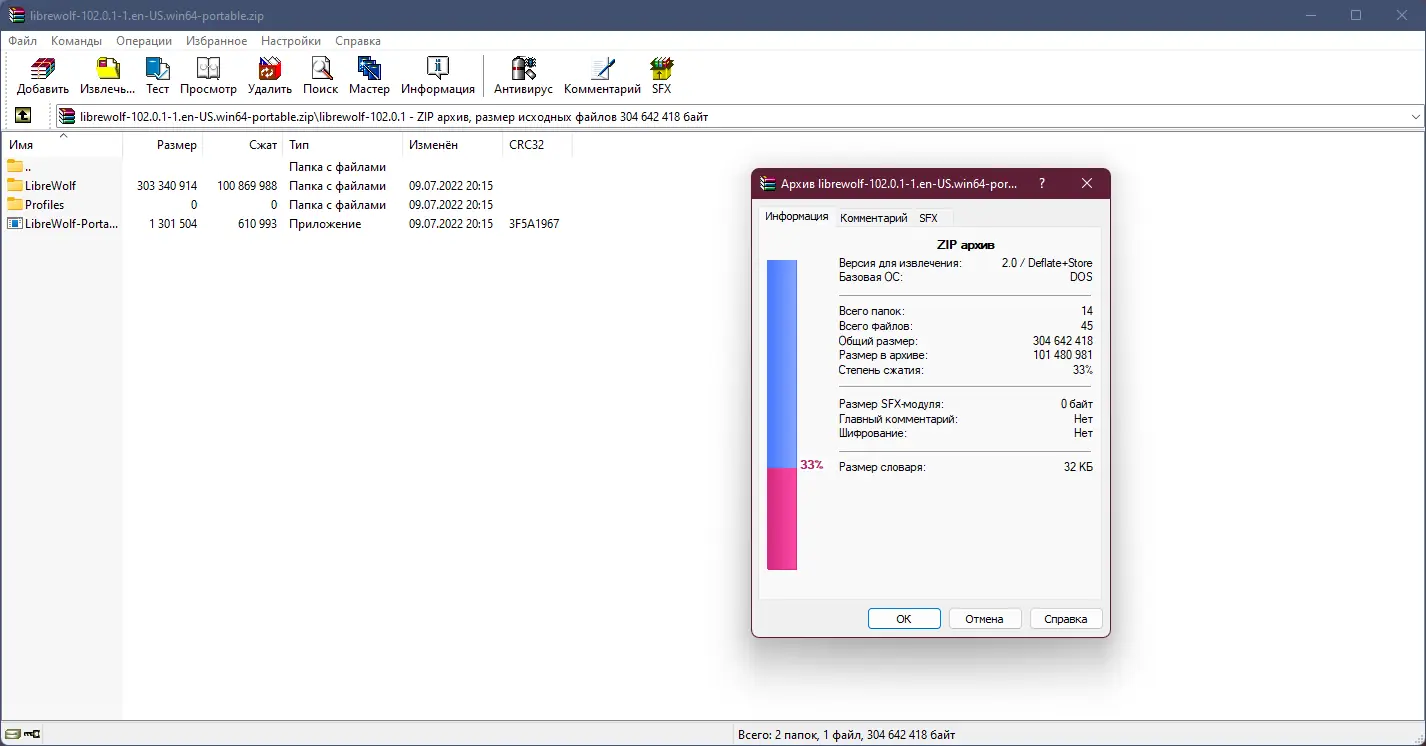
Task: Click the SFX toolbar icon
Action: [661, 68]
